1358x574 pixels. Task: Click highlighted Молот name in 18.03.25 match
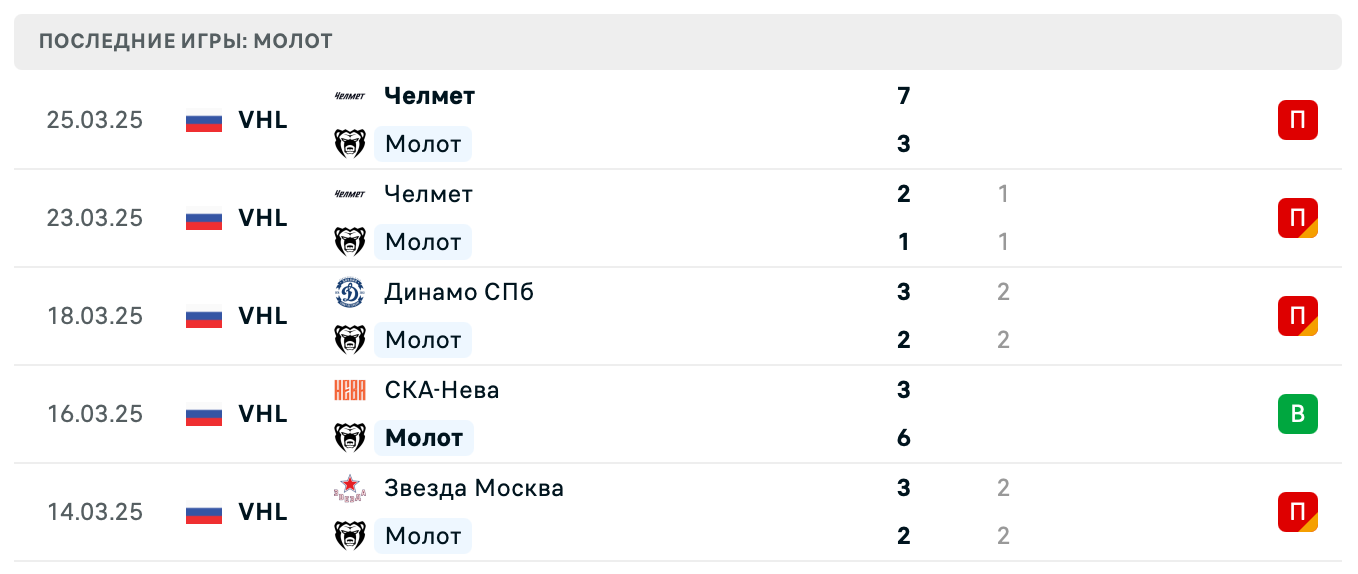(423, 340)
